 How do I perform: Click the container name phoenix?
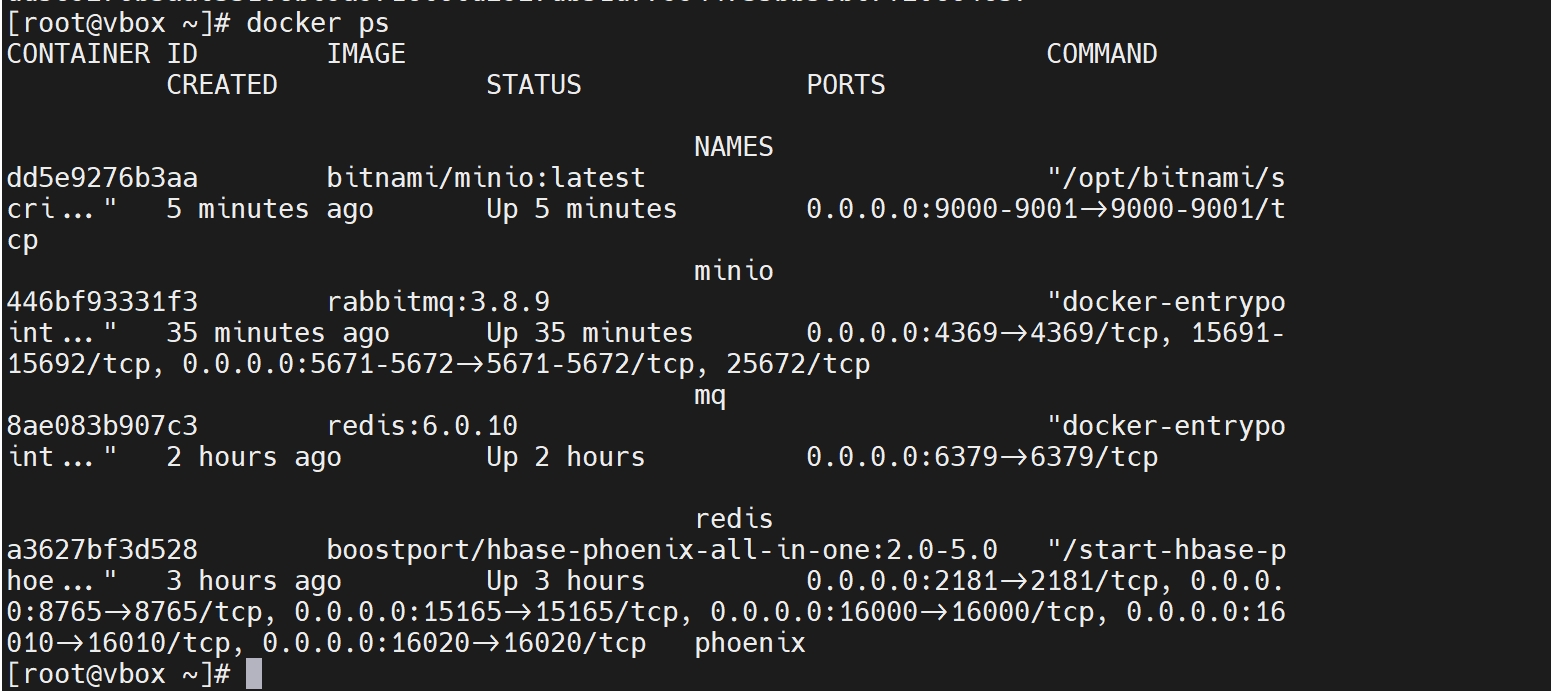[x=750, y=643]
